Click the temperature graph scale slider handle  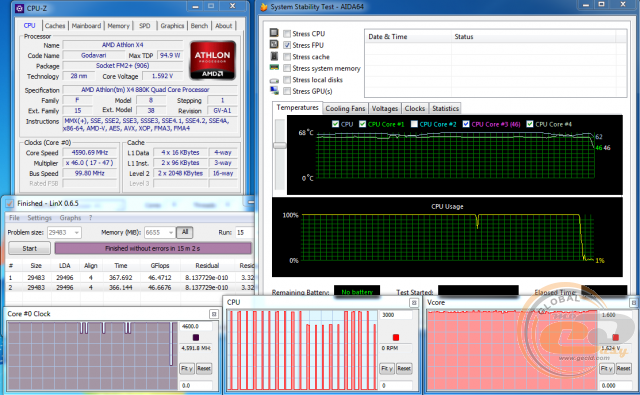pos(280,145)
